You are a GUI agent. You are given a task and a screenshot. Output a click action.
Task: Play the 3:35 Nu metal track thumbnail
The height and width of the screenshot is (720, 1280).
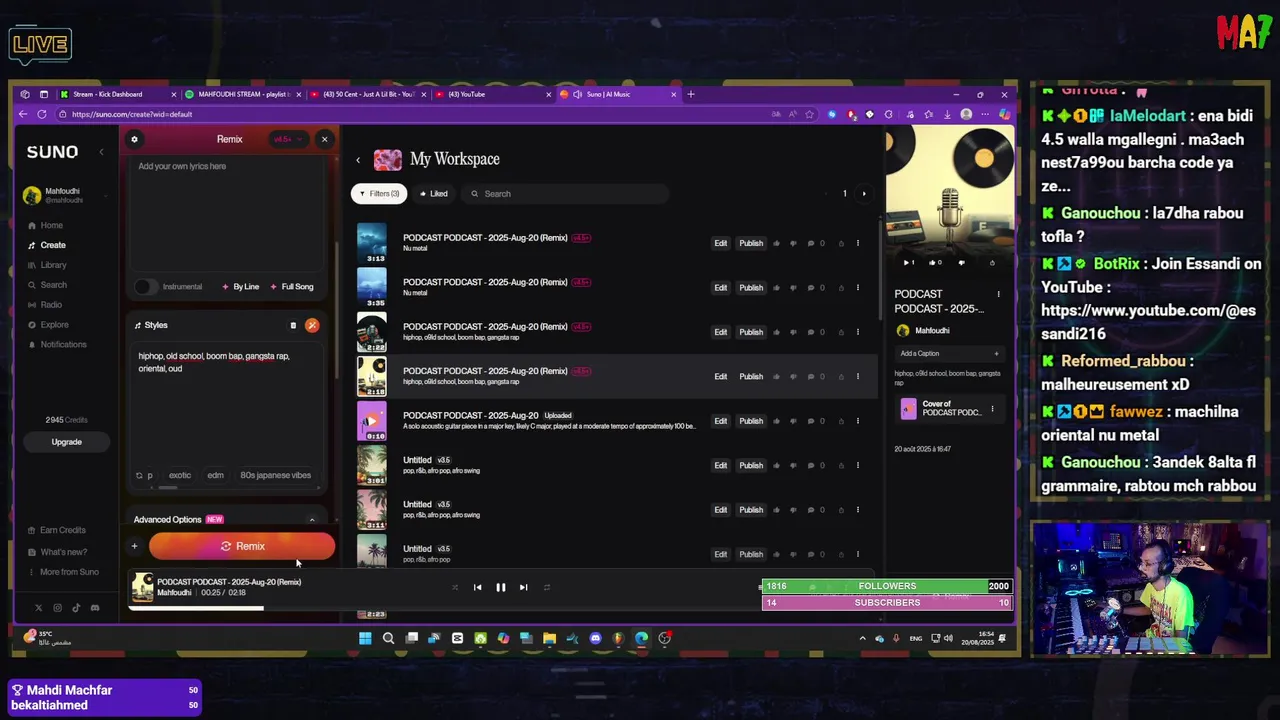click(372, 288)
